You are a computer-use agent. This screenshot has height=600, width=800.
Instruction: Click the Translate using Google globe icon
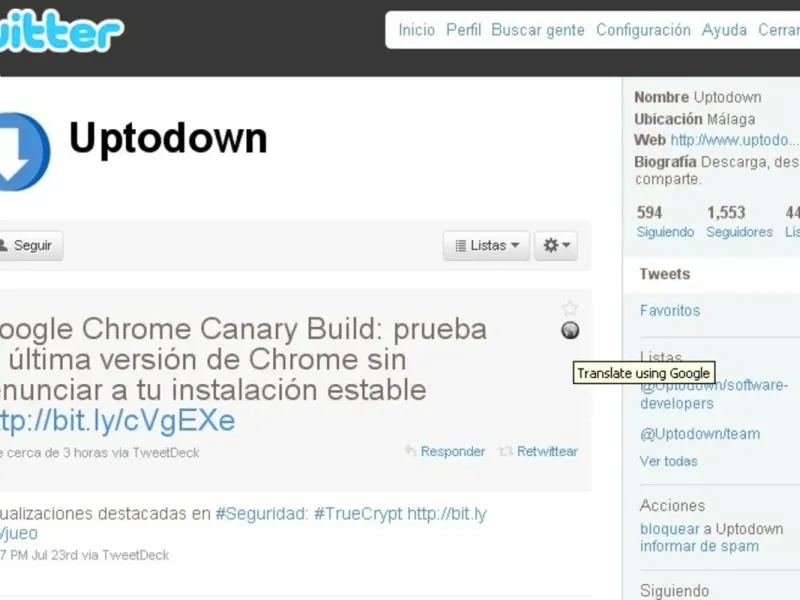click(570, 331)
